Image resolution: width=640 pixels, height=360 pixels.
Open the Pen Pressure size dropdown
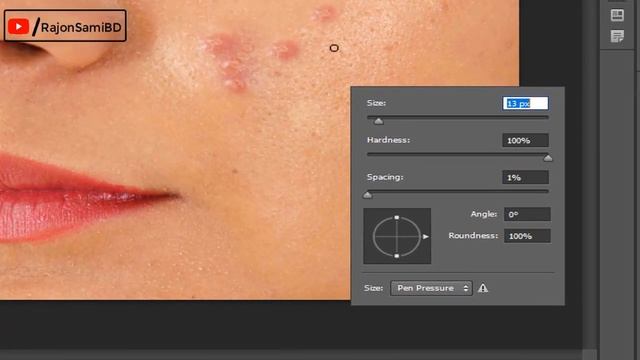click(431, 288)
